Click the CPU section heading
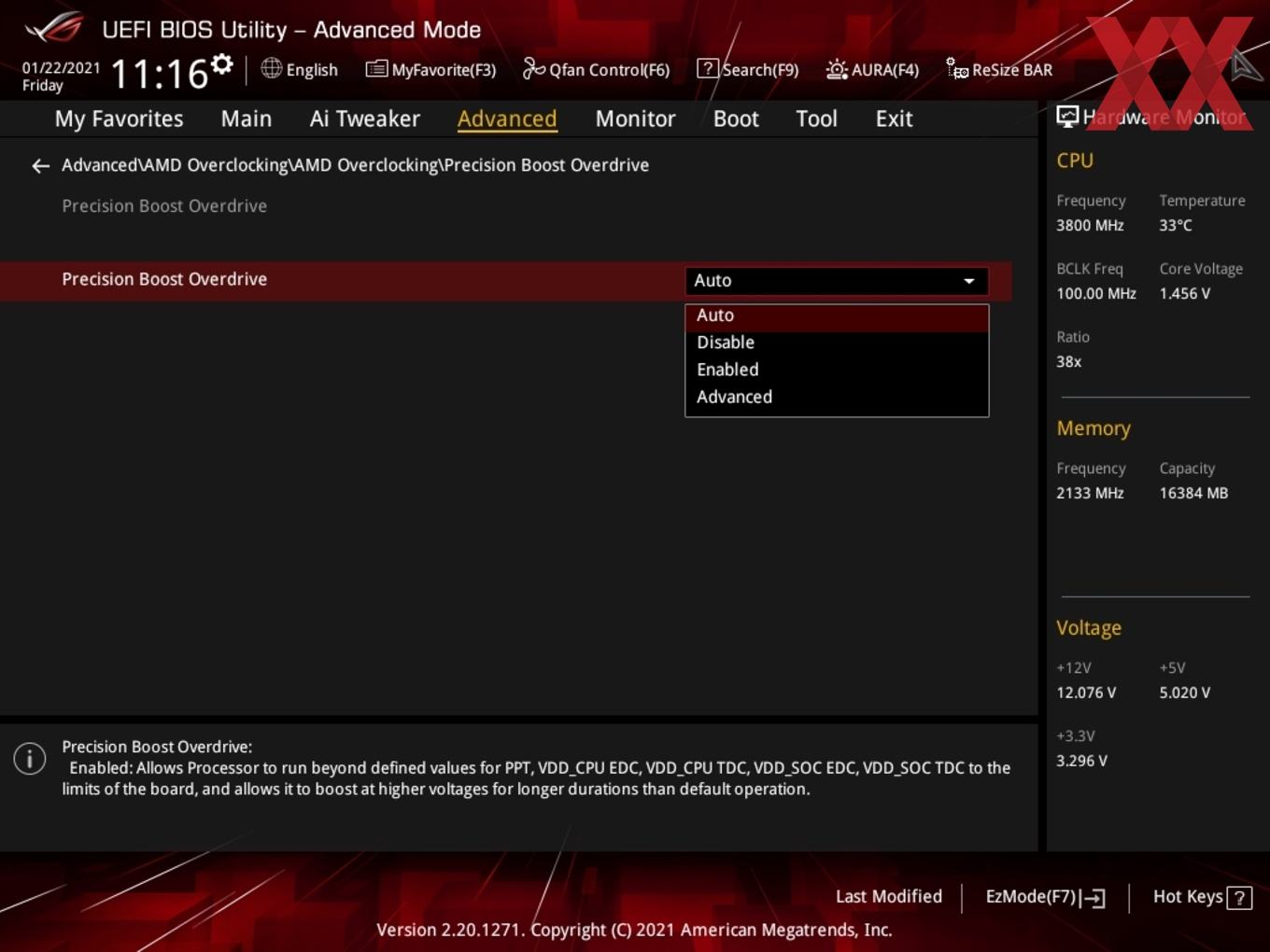Screen dimensions: 1270x952 pyautogui.click(x=1075, y=161)
